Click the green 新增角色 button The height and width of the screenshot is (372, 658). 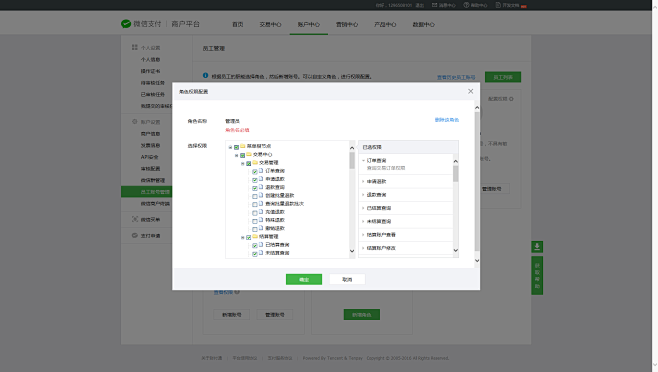(x=362, y=314)
